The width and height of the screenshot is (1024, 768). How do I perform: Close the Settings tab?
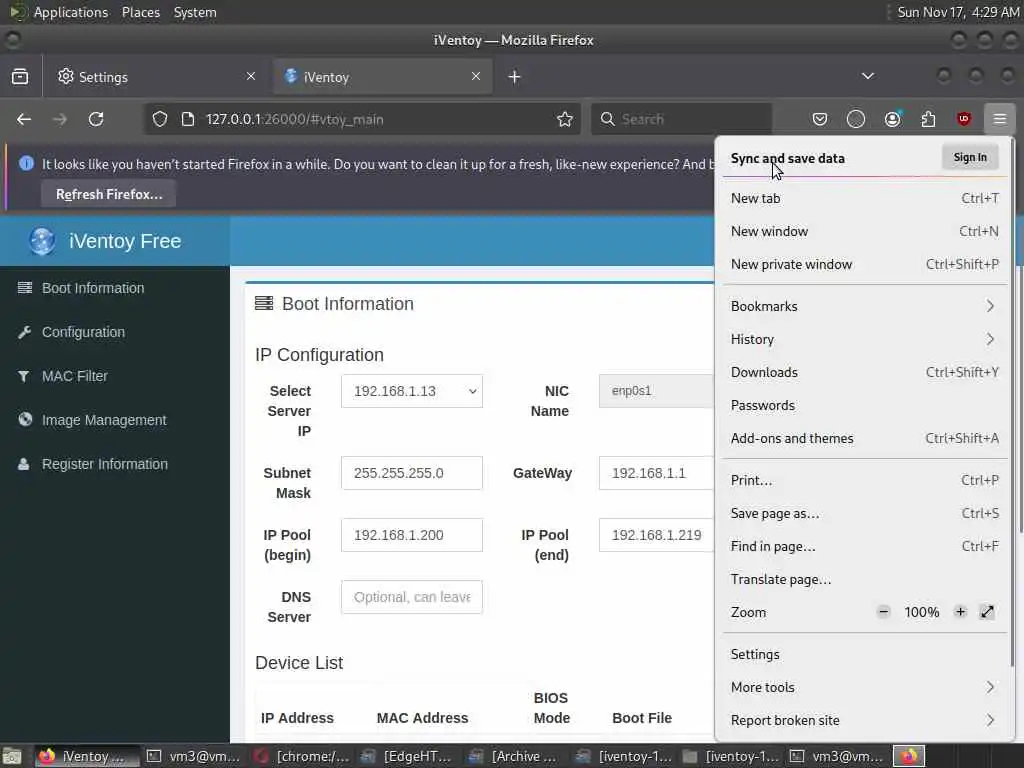tap(251, 76)
